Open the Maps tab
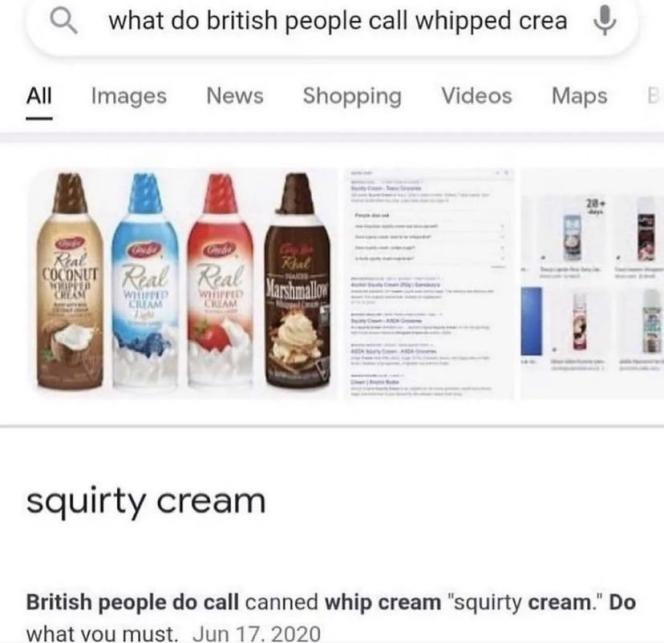Viewport: 664px width, 643px height. [579, 97]
